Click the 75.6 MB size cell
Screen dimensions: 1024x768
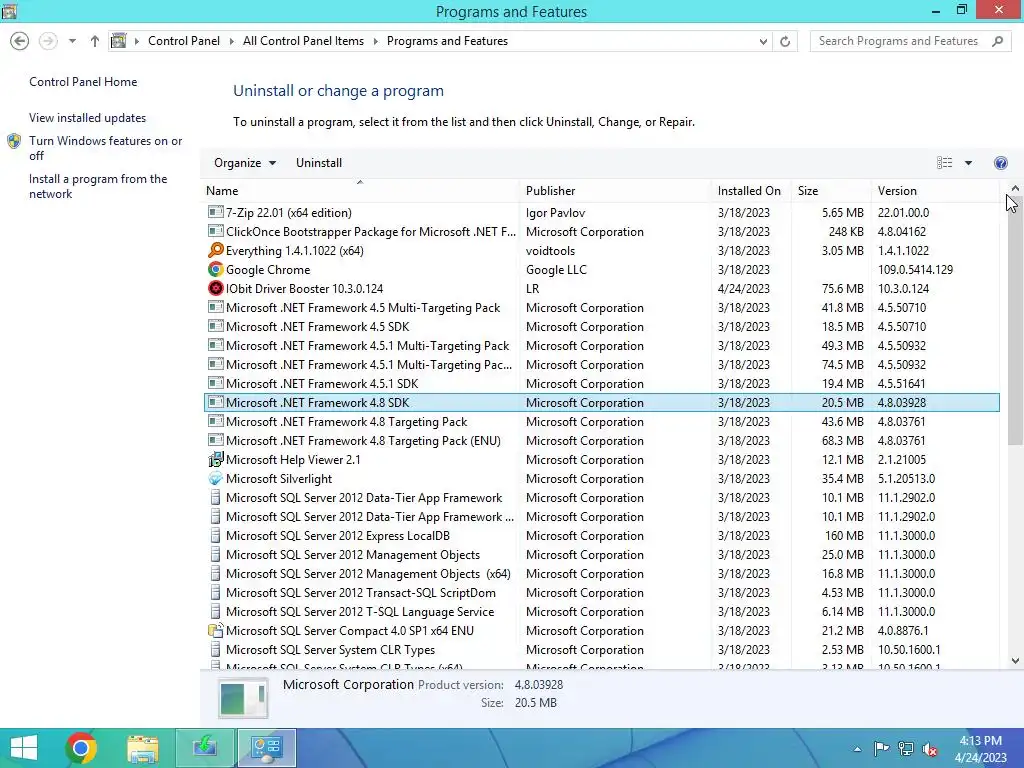click(842, 288)
